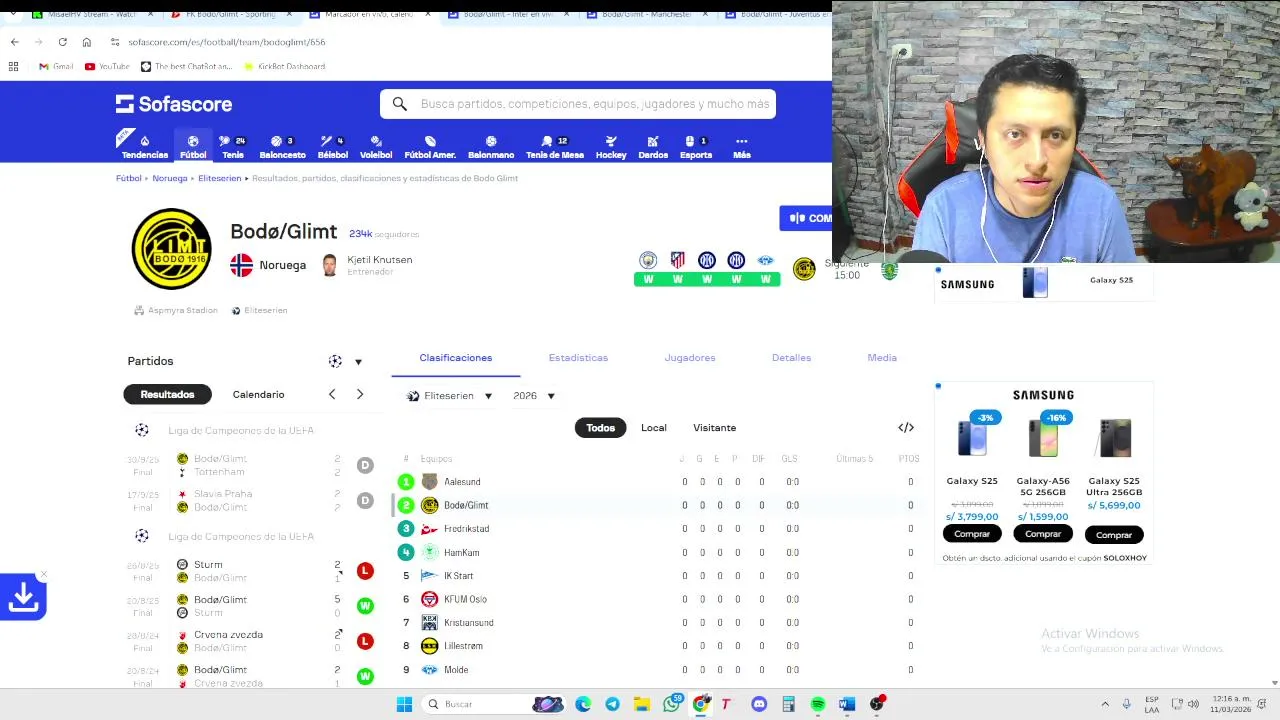Click the magnifier search icon
Image resolution: width=1280 pixels, height=720 pixels.
(399, 104)
